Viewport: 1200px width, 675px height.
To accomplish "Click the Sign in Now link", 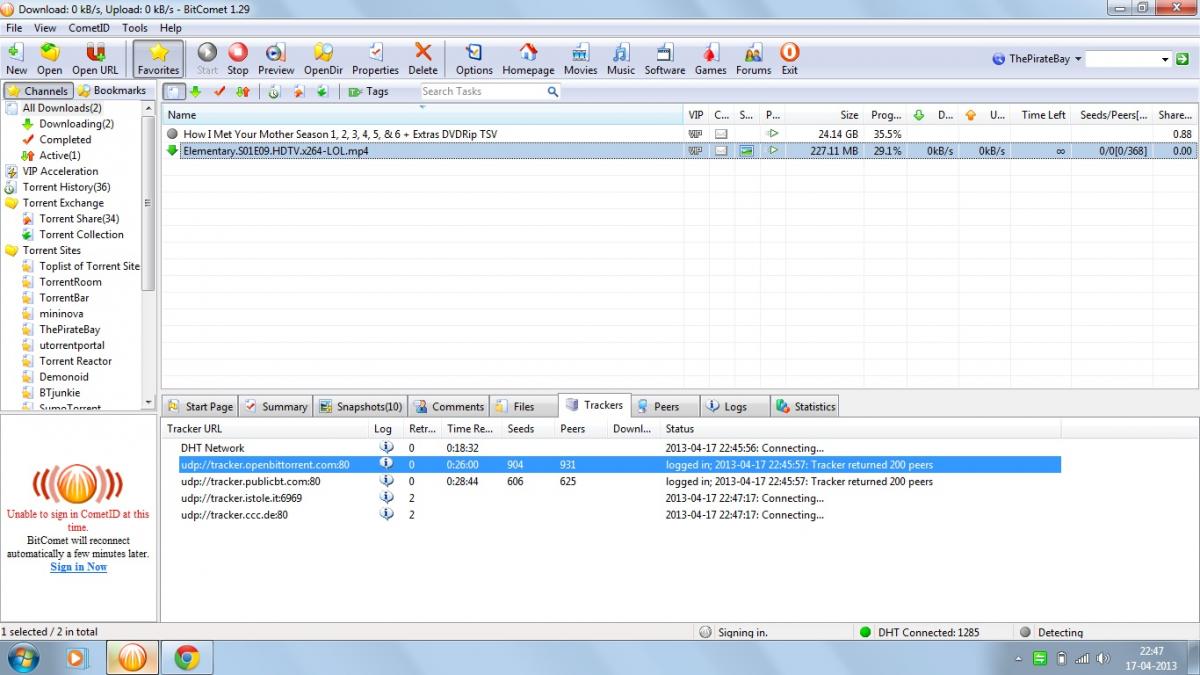I will [x=79, y=567].
